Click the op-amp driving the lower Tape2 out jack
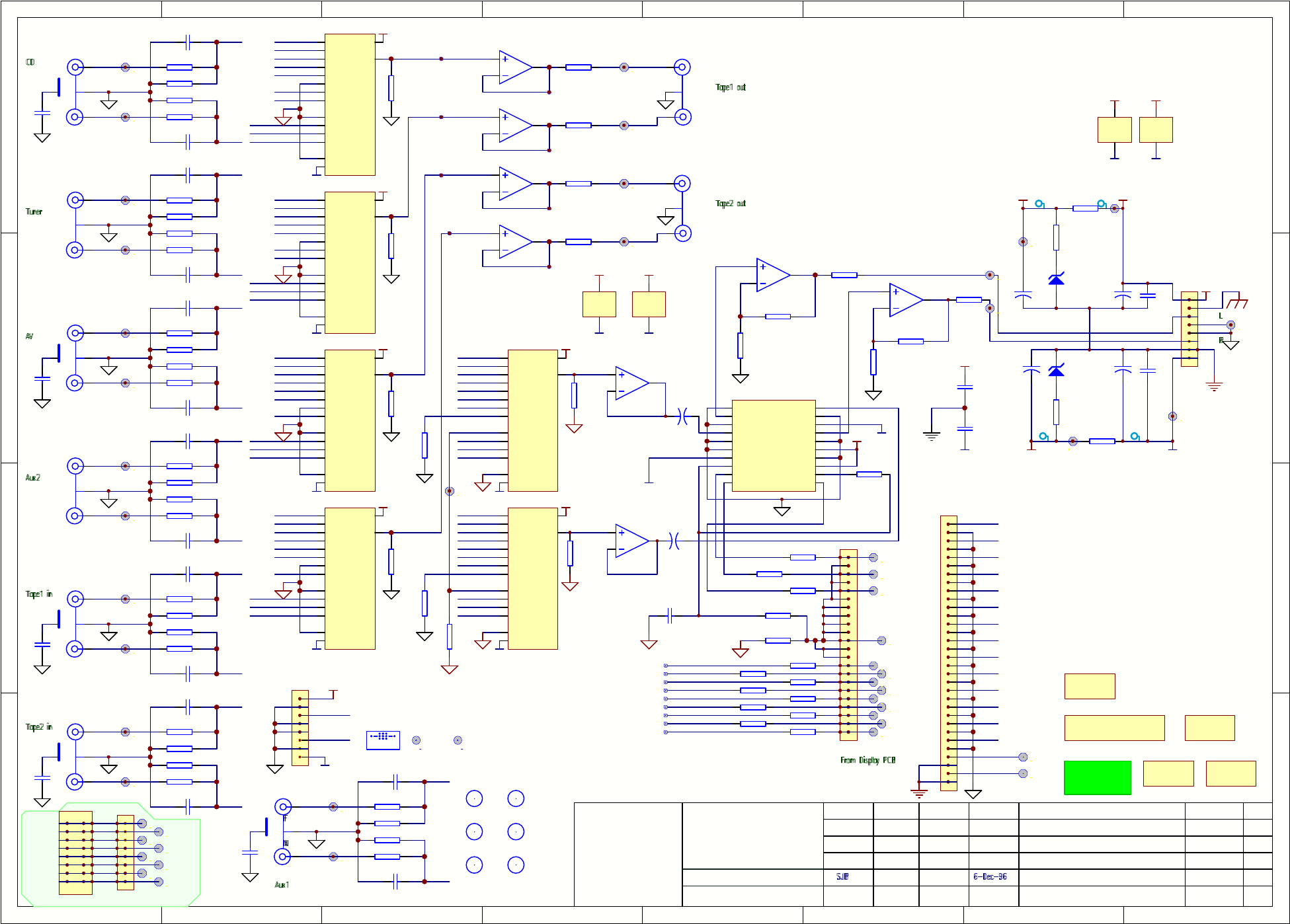Image resolution: width=1290 pixels, height=924 pixels. (x=516, y=242)
